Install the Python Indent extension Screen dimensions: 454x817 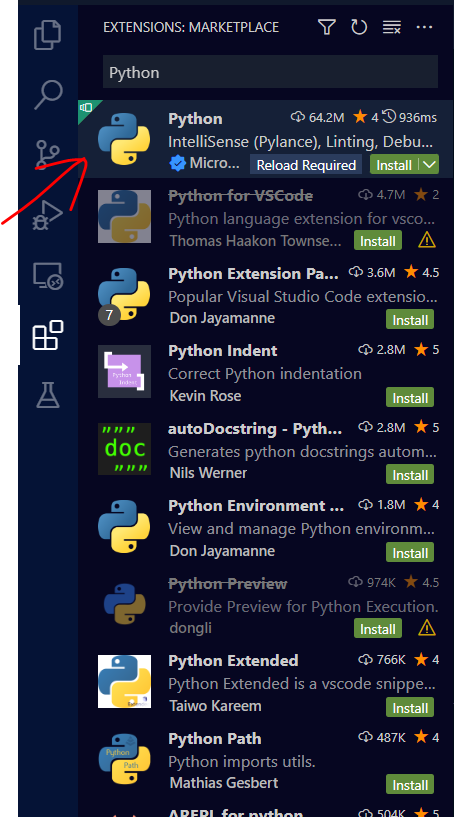(x=410, y=398)
